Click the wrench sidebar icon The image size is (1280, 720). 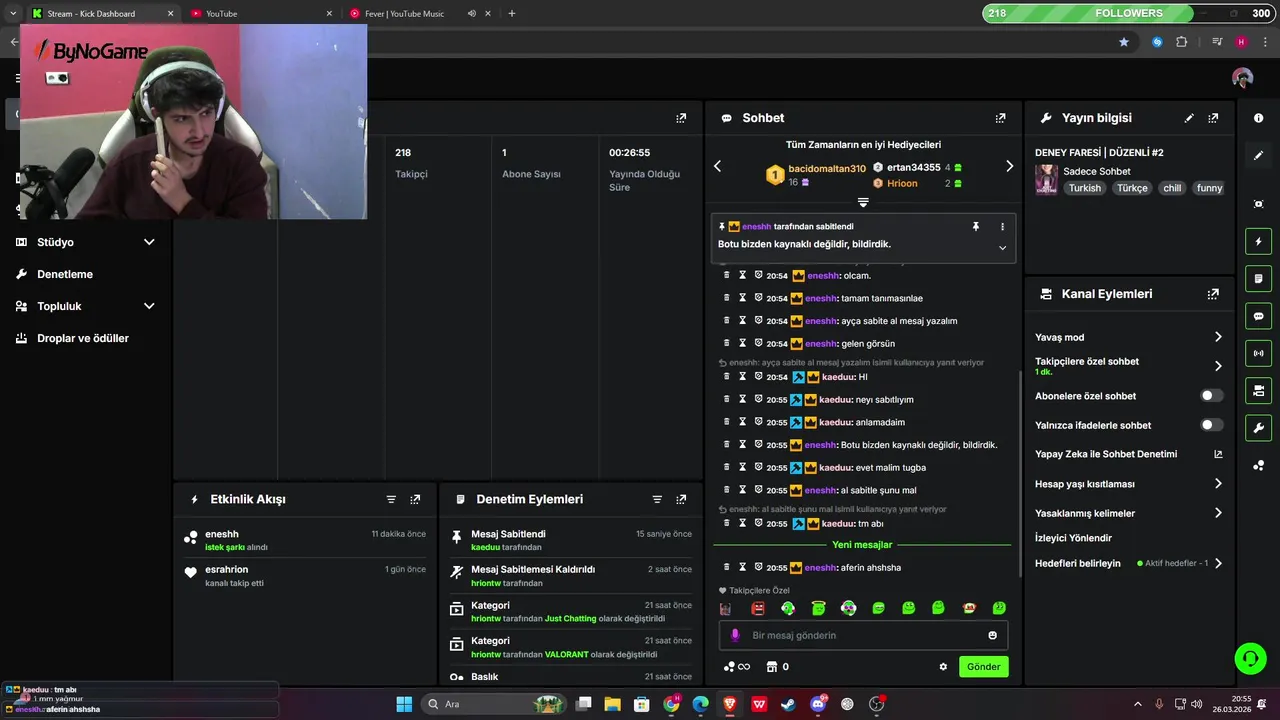(1258, 428)
